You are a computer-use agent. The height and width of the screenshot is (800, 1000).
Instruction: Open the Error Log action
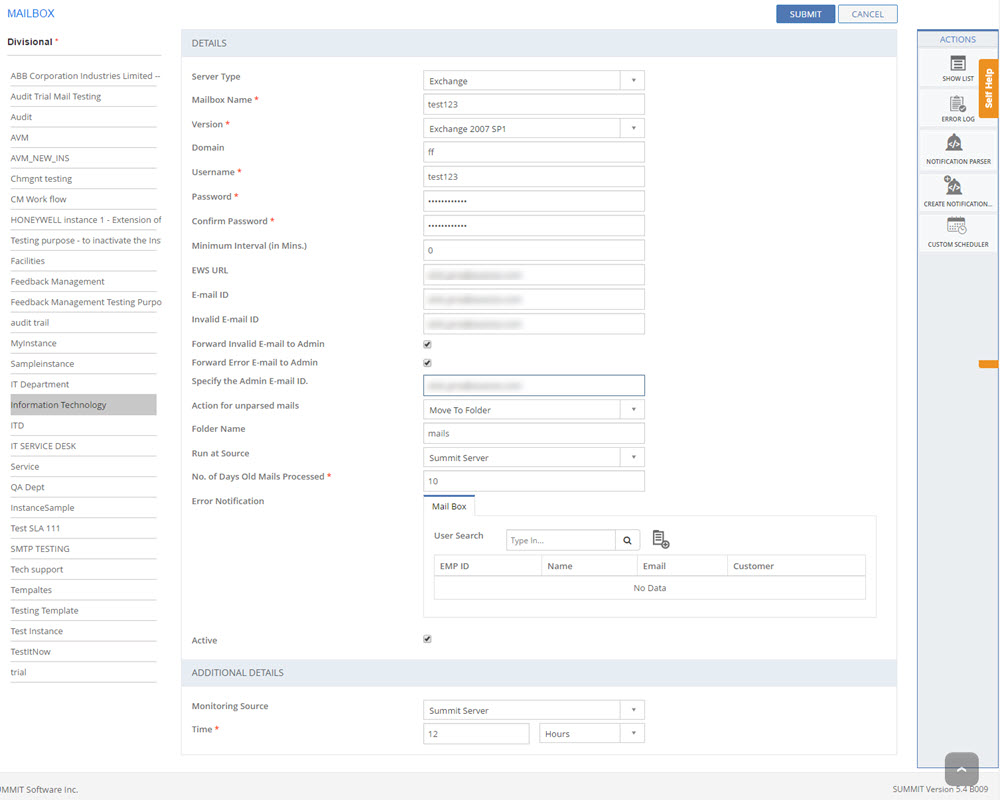pyautogui.click(x=957, y=106)
